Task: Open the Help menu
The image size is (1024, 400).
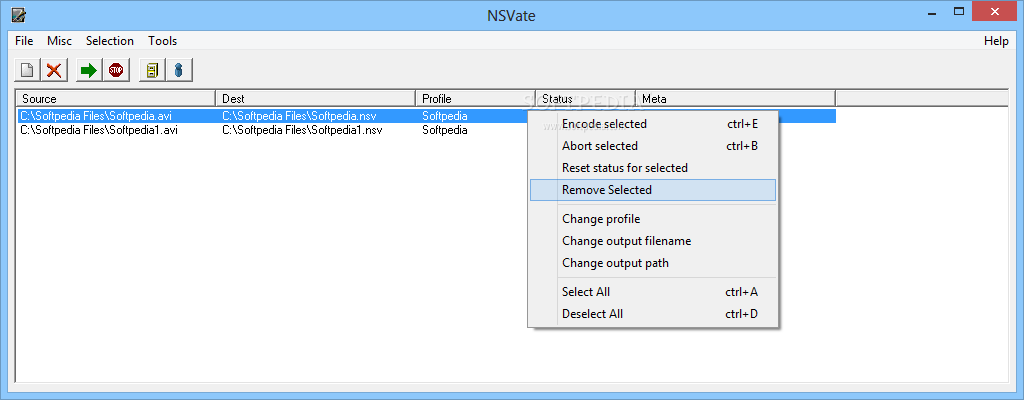Action: coord(996,41)
